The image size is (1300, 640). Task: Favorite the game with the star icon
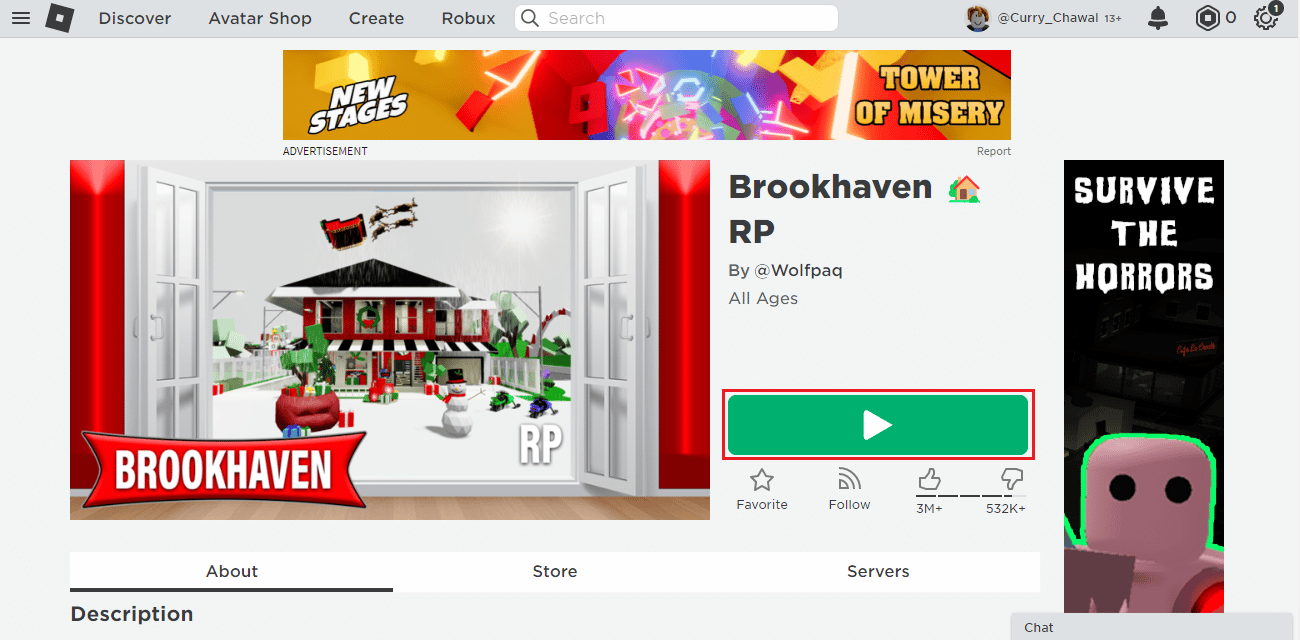[x=762, y=489]
